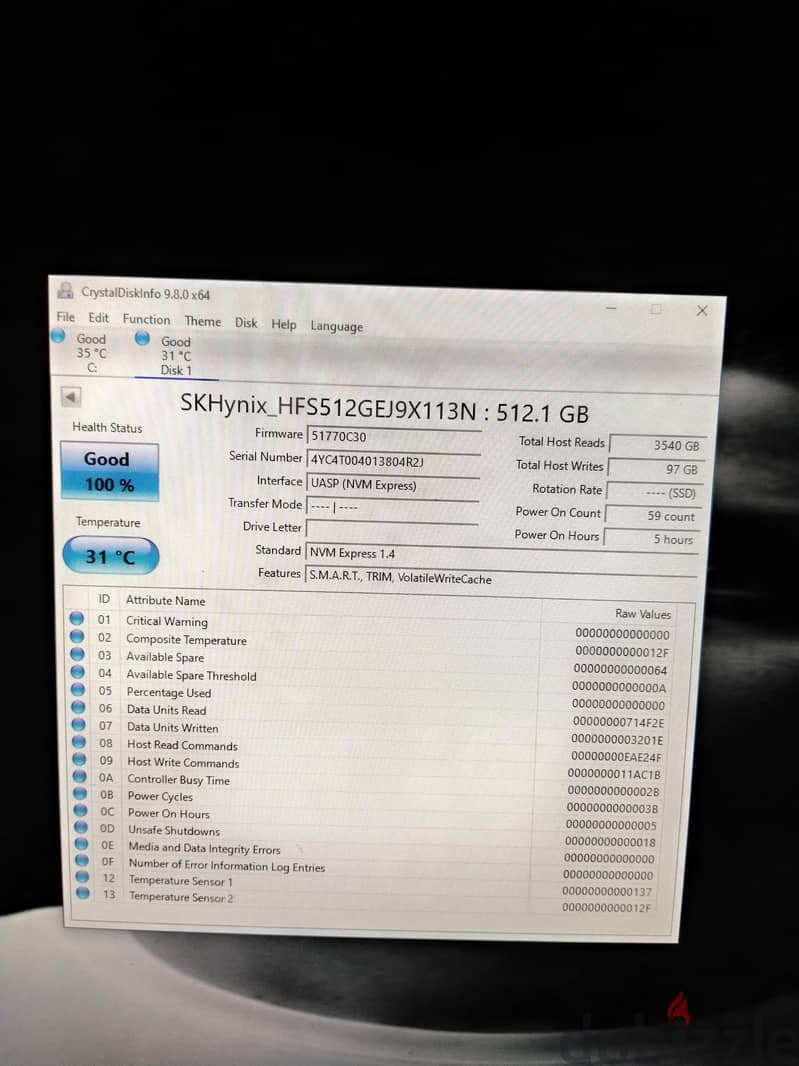Click status icon of Available Spare row
This screenshot has width=799, height=1066.
(77, 654)
